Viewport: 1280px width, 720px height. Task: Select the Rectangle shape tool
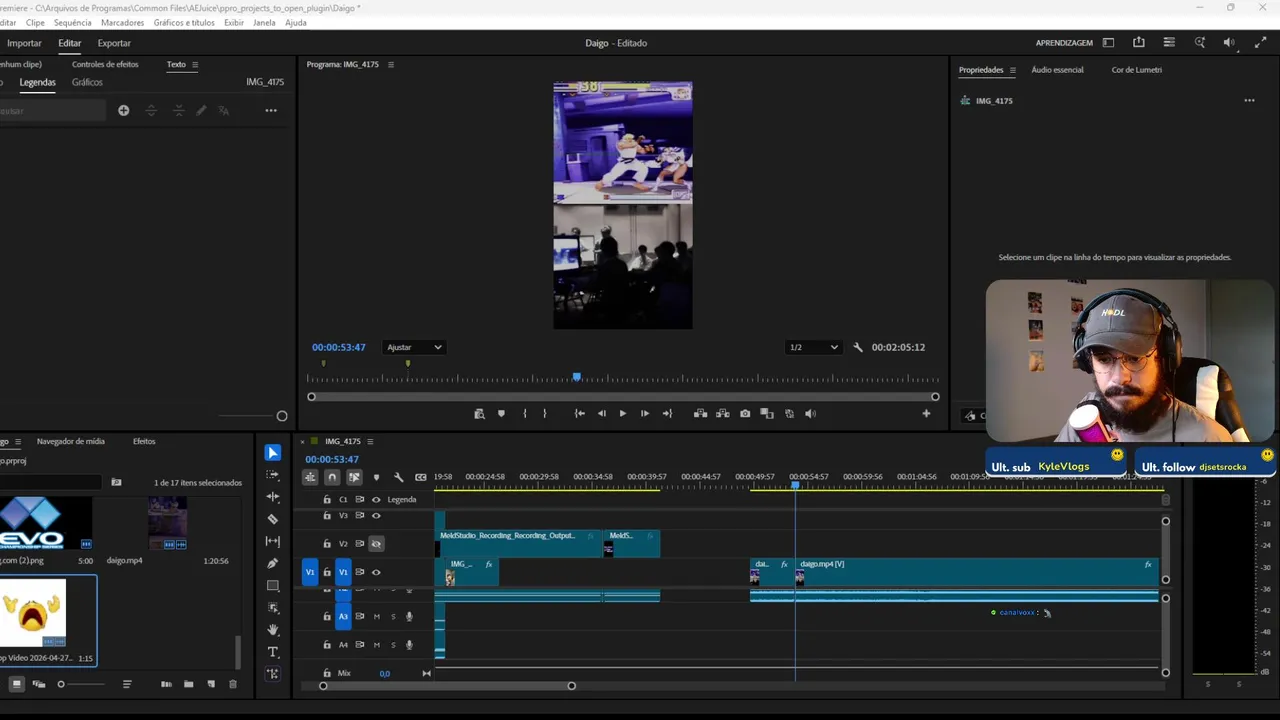coord(273,586)
